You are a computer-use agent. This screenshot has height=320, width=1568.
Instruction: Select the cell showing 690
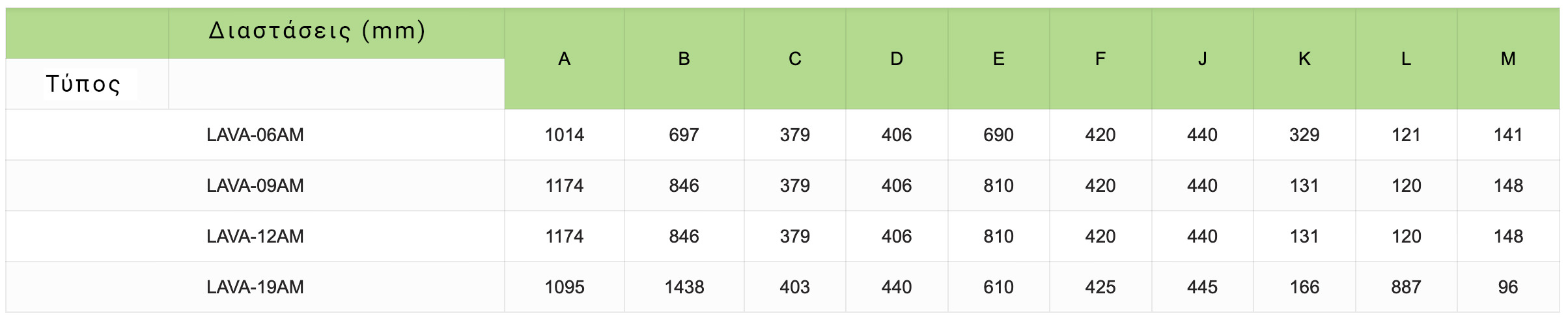point(998,135)
